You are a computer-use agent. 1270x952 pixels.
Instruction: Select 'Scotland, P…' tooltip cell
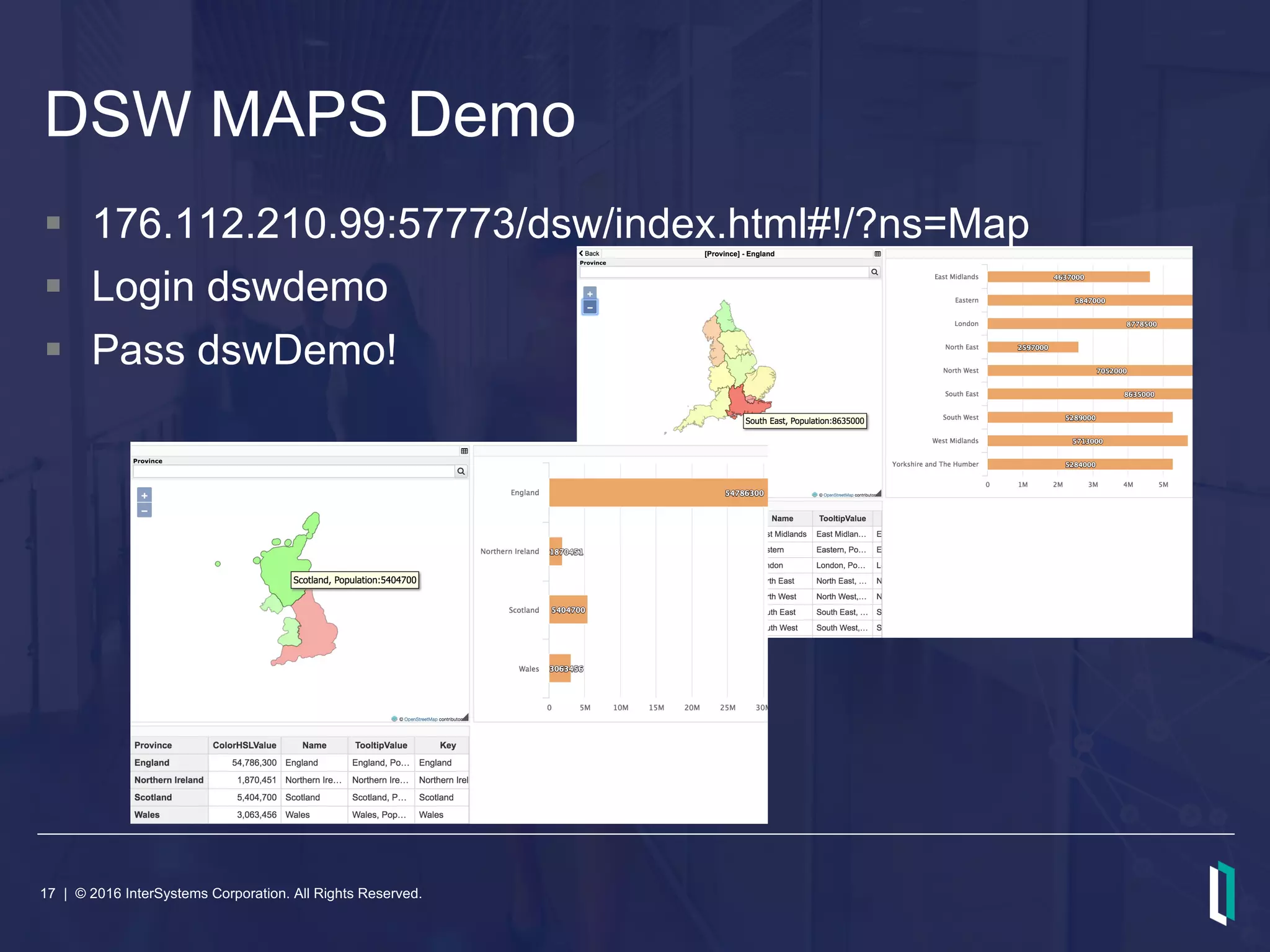380,798
